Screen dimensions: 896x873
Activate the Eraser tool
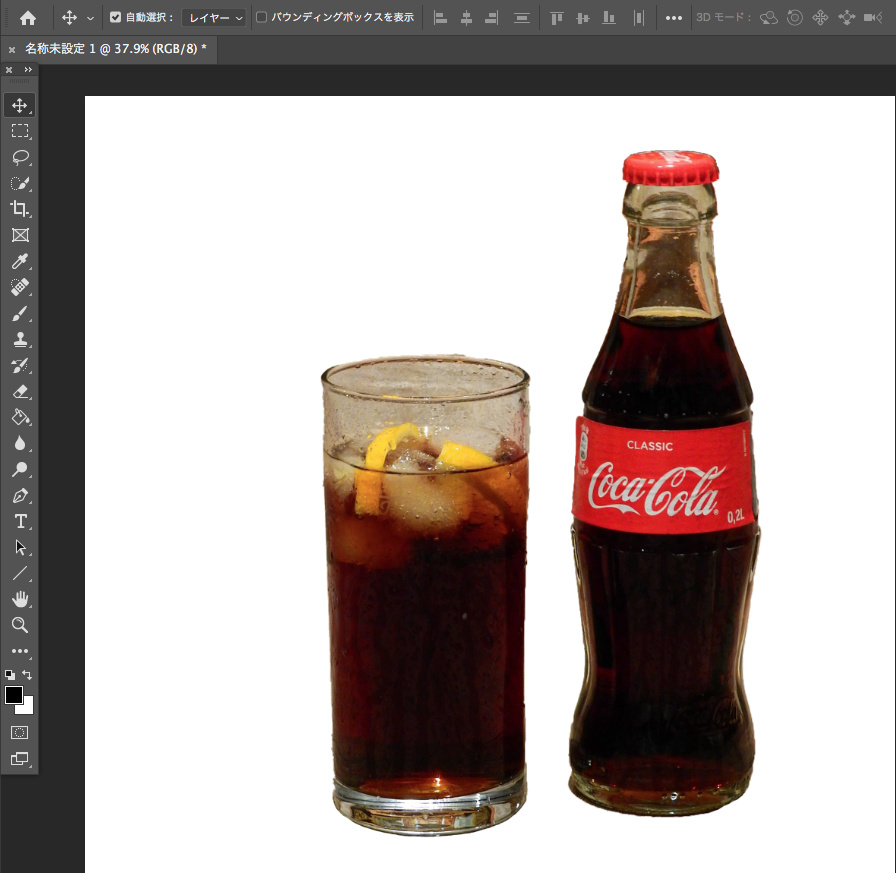click(20, 391)
